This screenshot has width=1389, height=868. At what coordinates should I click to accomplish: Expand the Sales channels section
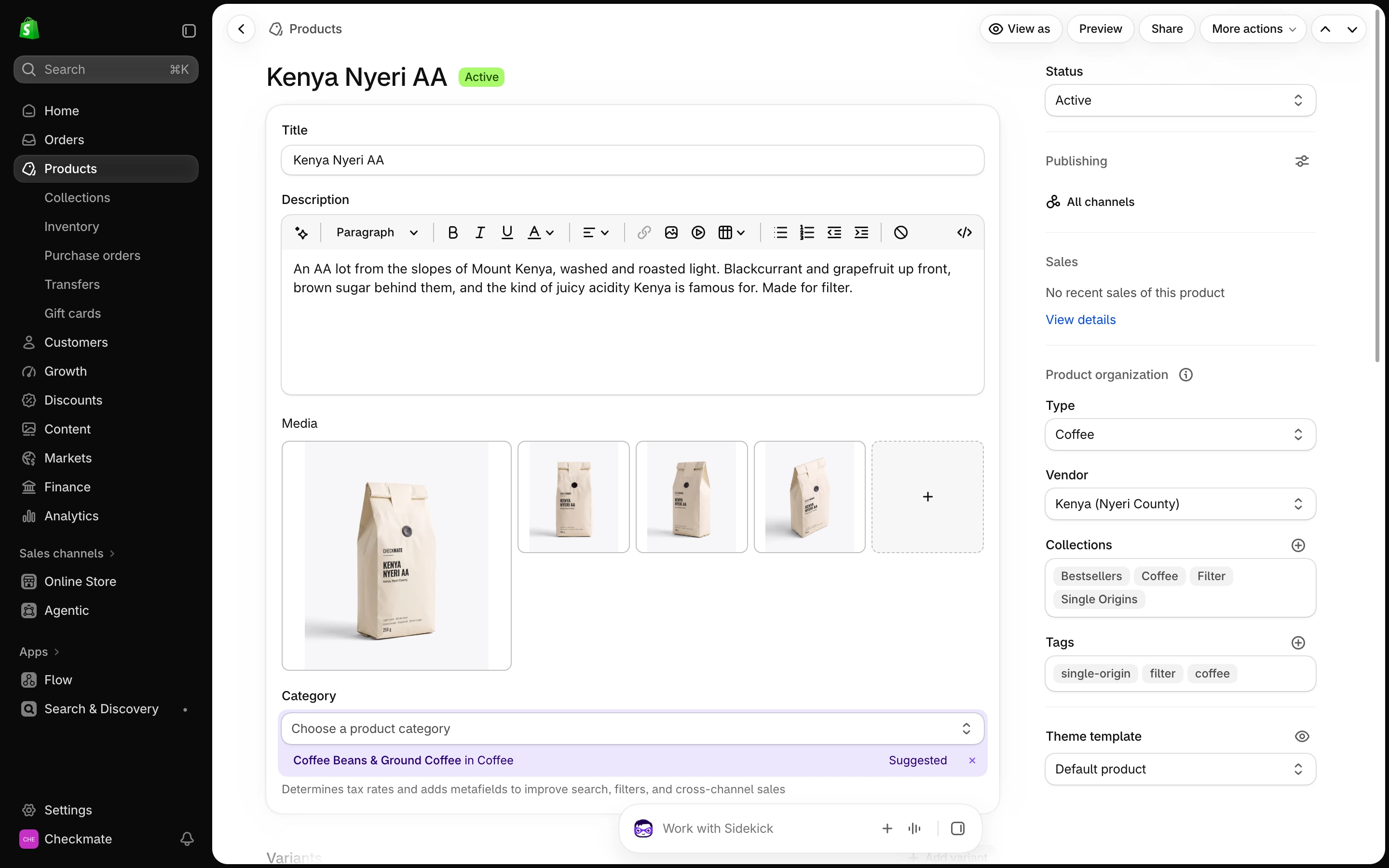(67, 554)
